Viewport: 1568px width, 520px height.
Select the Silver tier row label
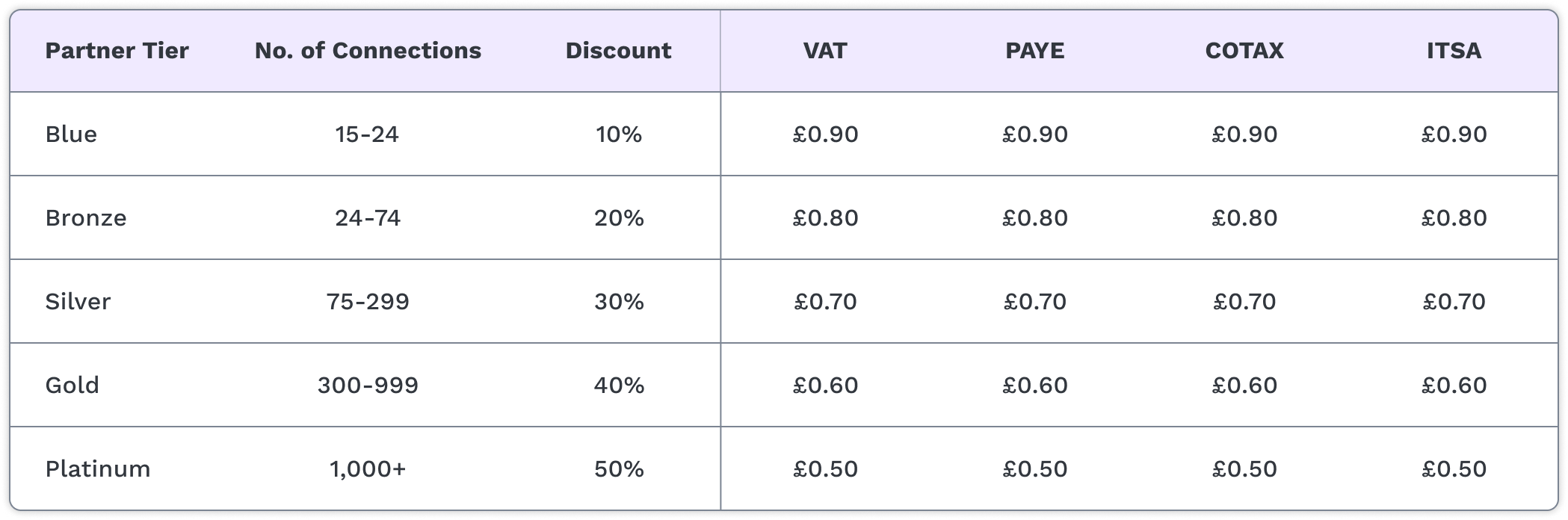tap(78, 302)
